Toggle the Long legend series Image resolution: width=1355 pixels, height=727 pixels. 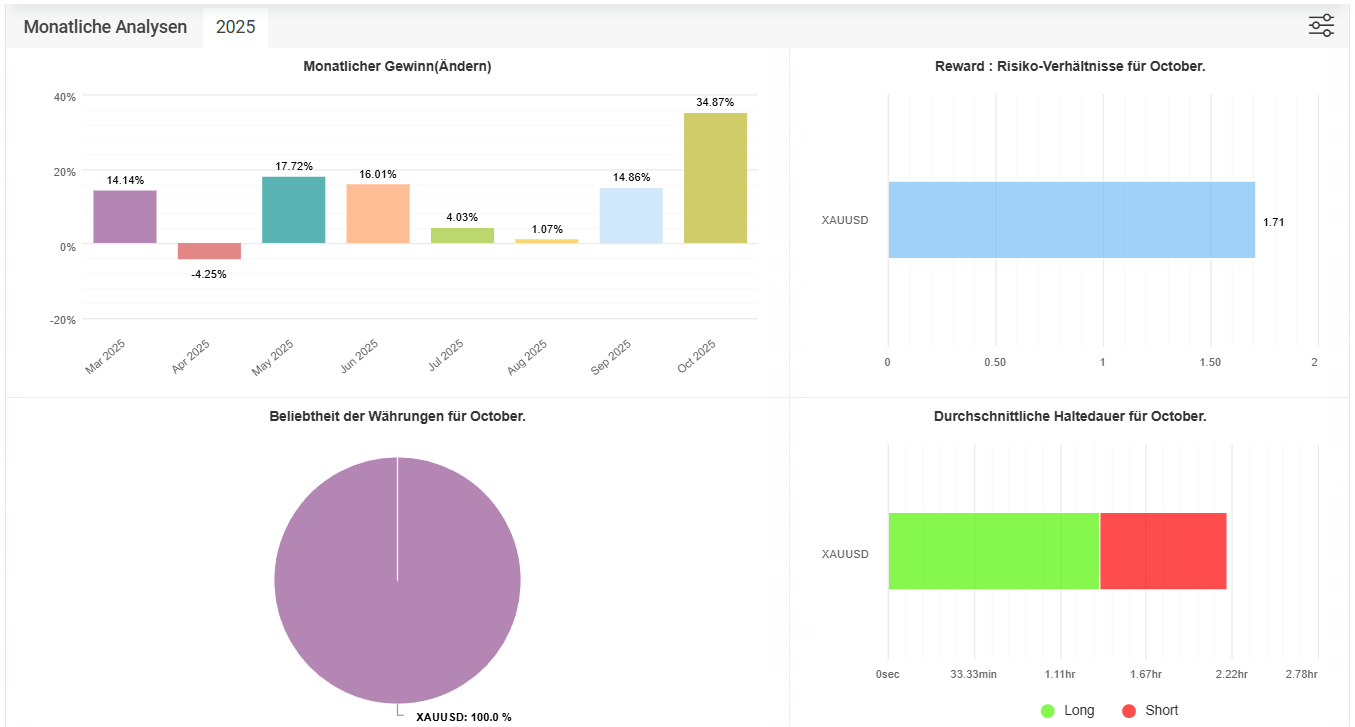pyautogui.click(x=1079, y=710)
